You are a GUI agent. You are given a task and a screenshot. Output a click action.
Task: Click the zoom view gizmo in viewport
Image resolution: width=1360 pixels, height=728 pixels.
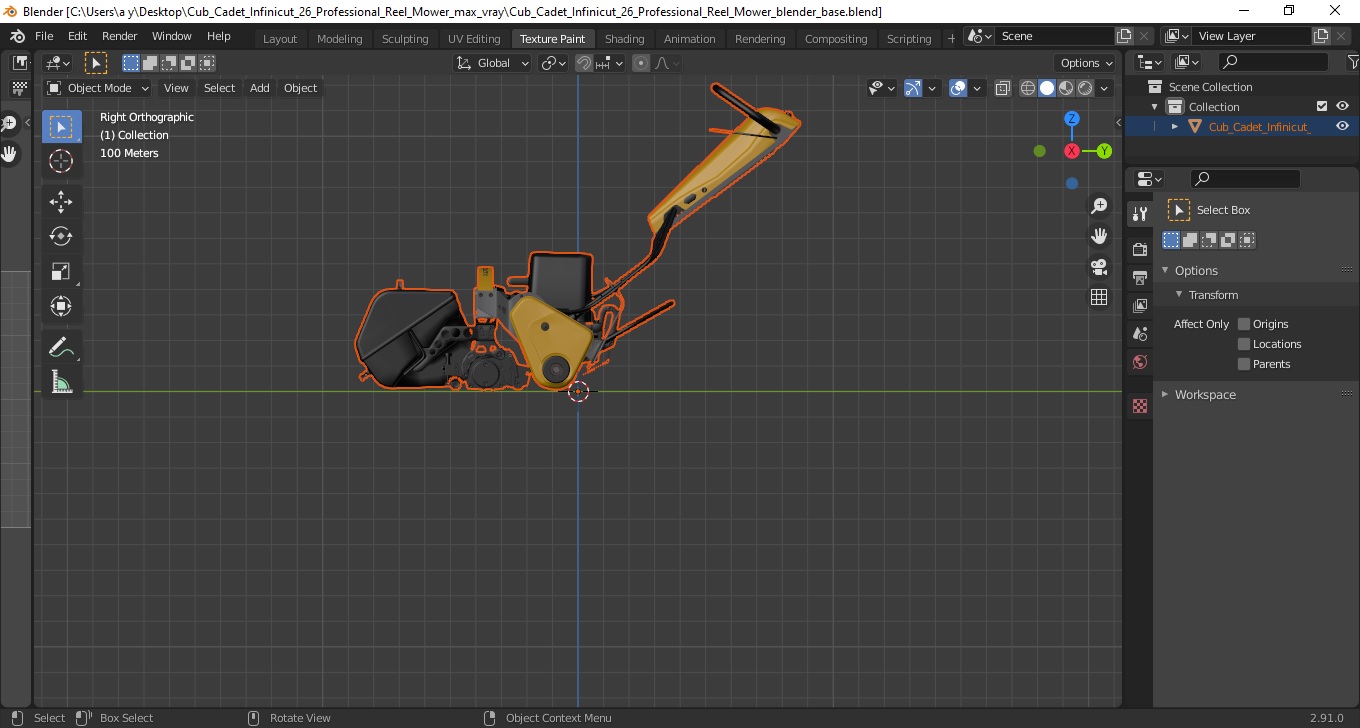pyautogui.click(x=1099, y=206)
